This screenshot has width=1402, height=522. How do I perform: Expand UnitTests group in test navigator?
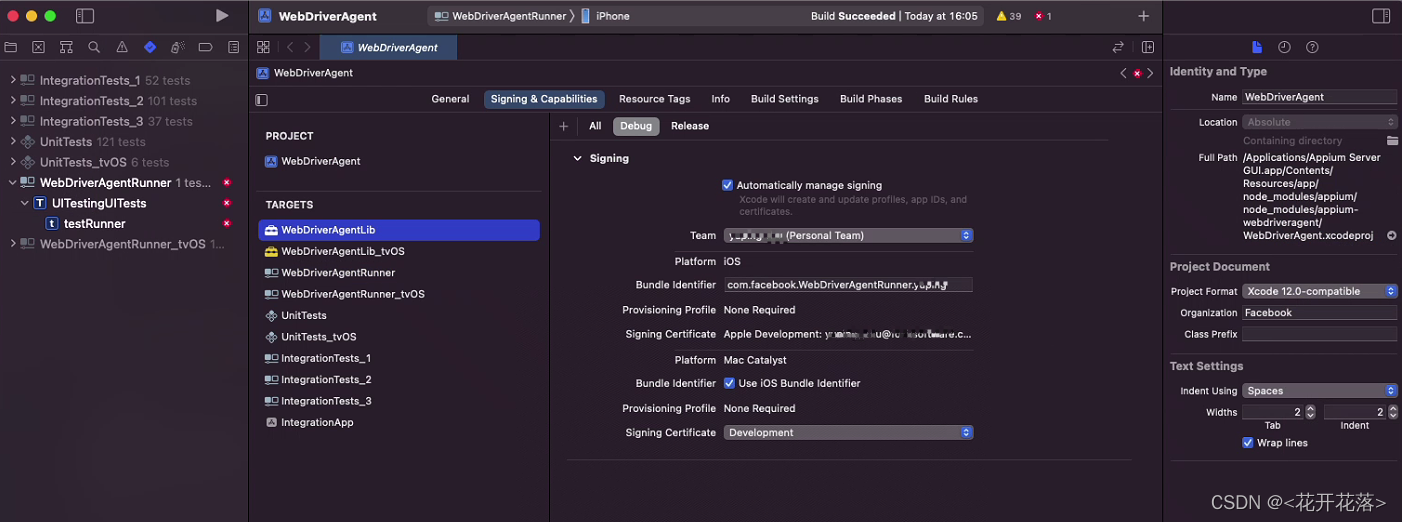click(12, 142)
